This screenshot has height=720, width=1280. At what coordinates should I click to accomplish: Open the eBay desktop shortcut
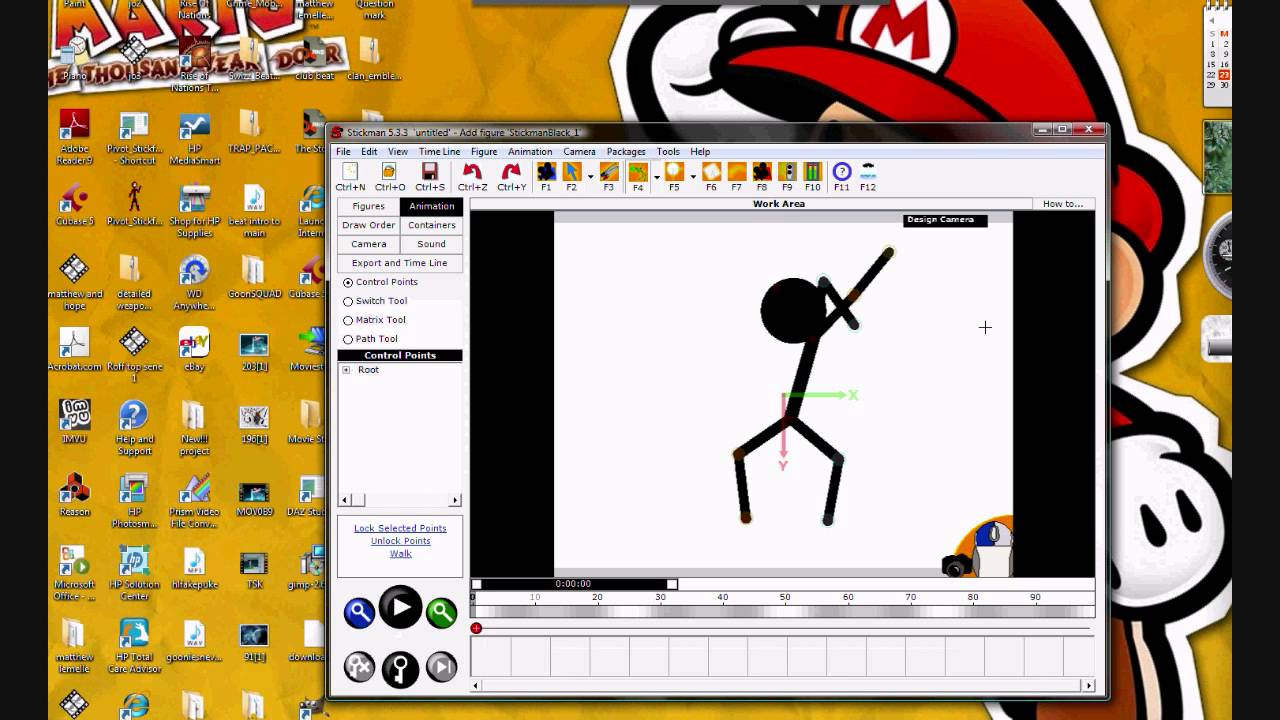tap(194, 350)
